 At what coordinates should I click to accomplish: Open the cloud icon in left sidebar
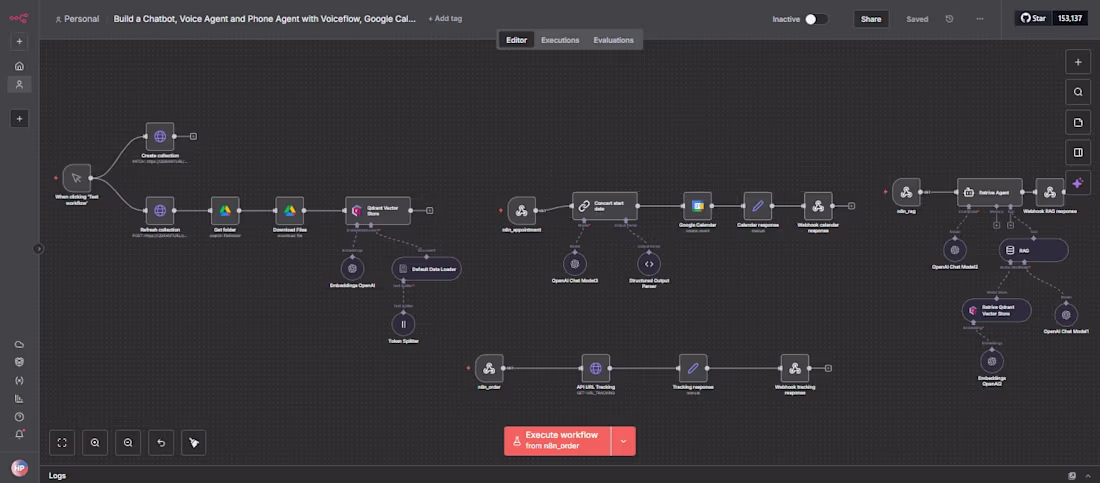(19, 344)
